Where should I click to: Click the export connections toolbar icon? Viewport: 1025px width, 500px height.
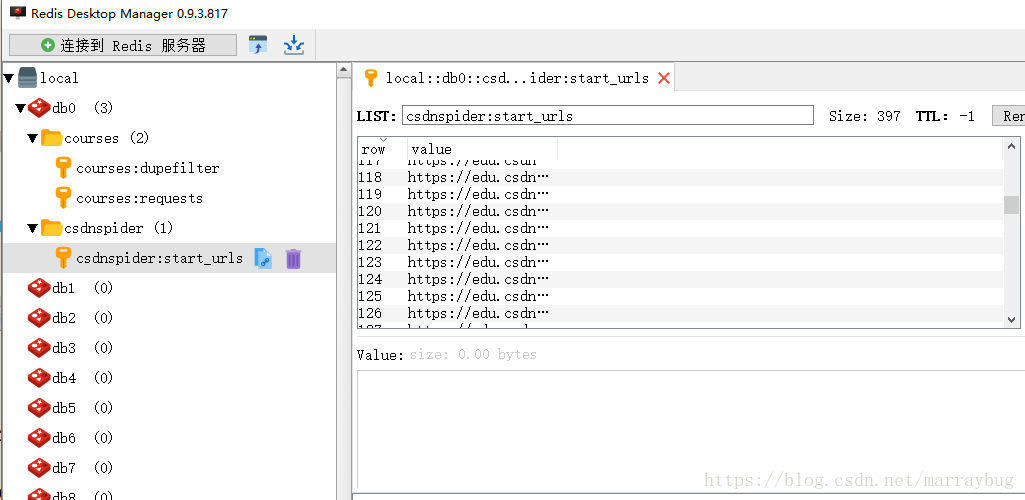pyautogui.click(x=294, y=45)
